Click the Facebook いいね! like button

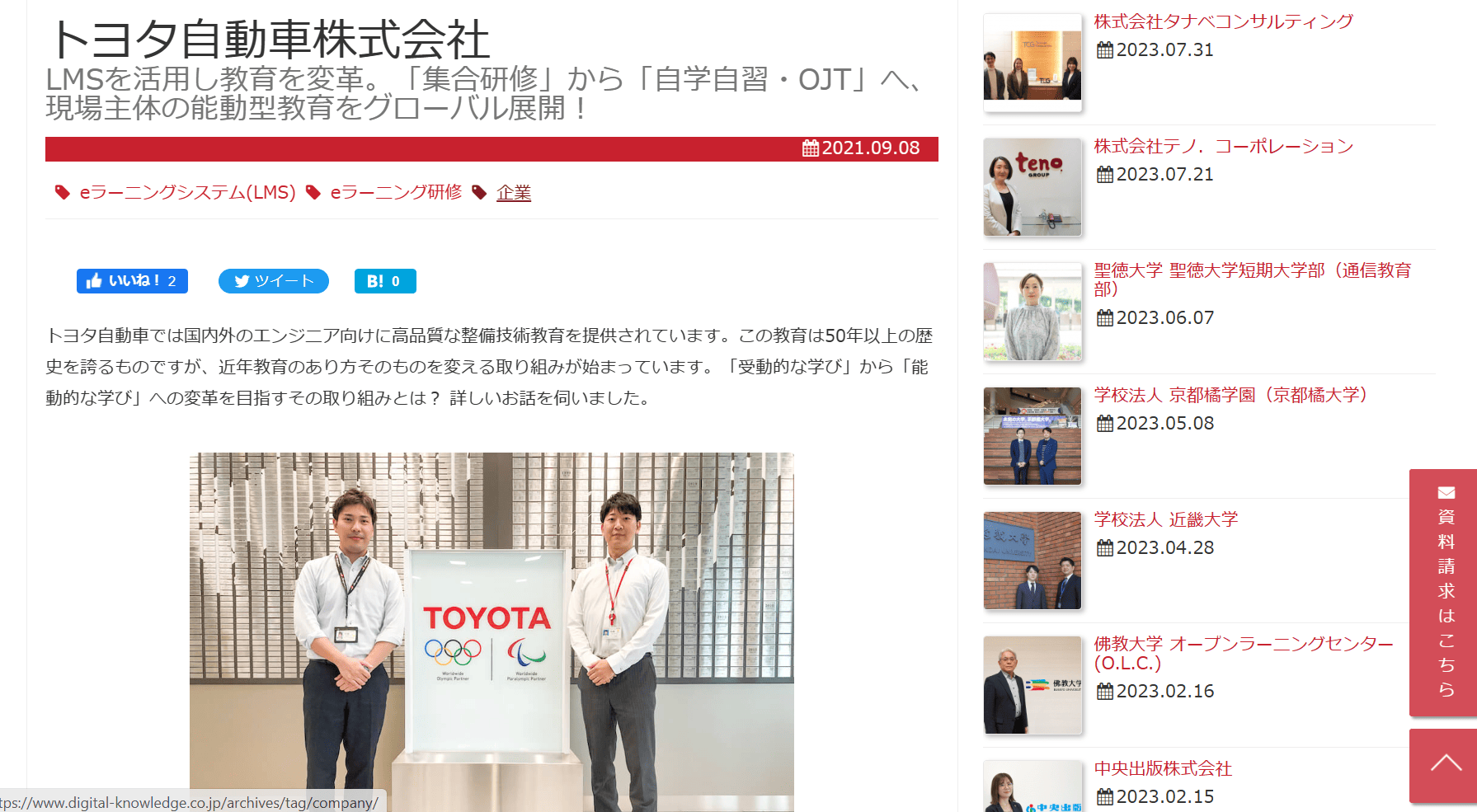tap(132, 281)
